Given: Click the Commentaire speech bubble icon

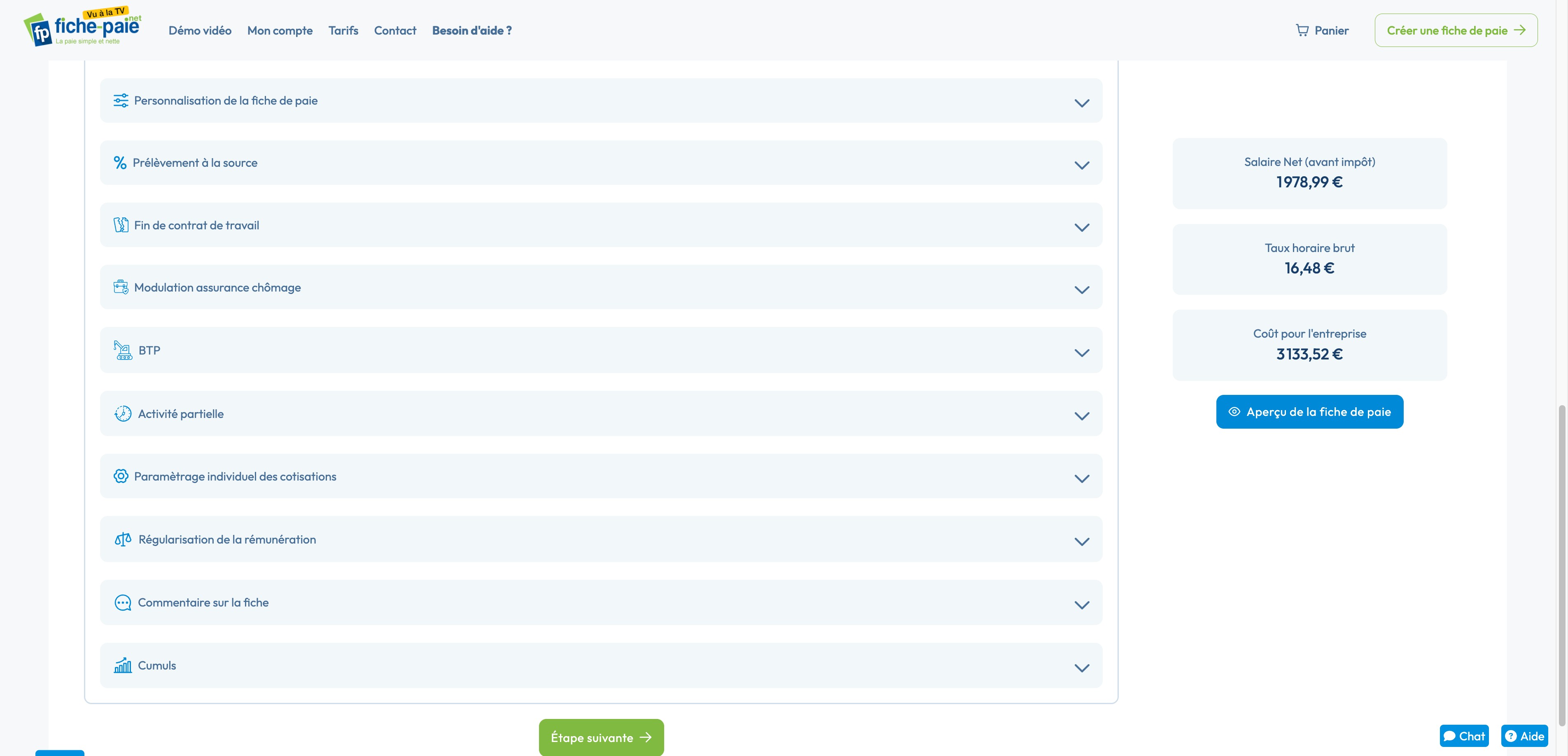Looking at the screenshot, I should coord(123,602).
